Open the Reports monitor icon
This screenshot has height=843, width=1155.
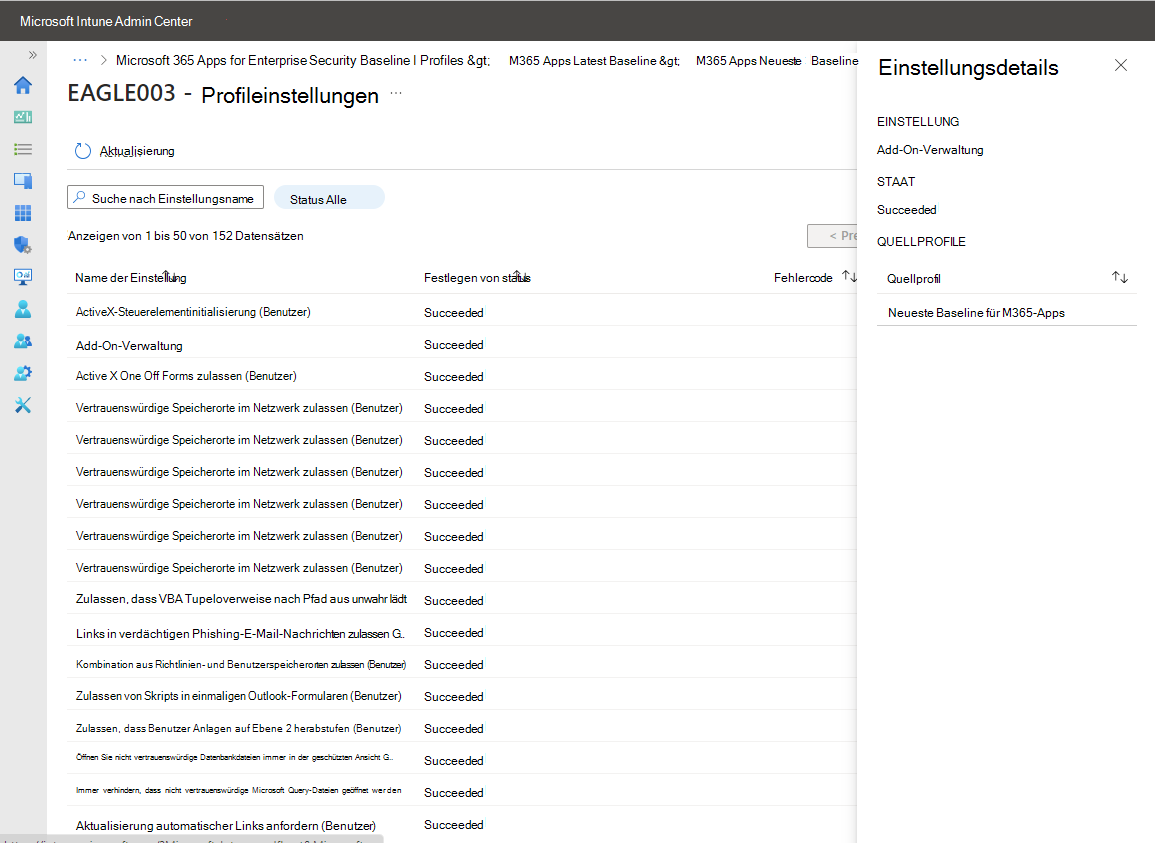click(23, 277)
